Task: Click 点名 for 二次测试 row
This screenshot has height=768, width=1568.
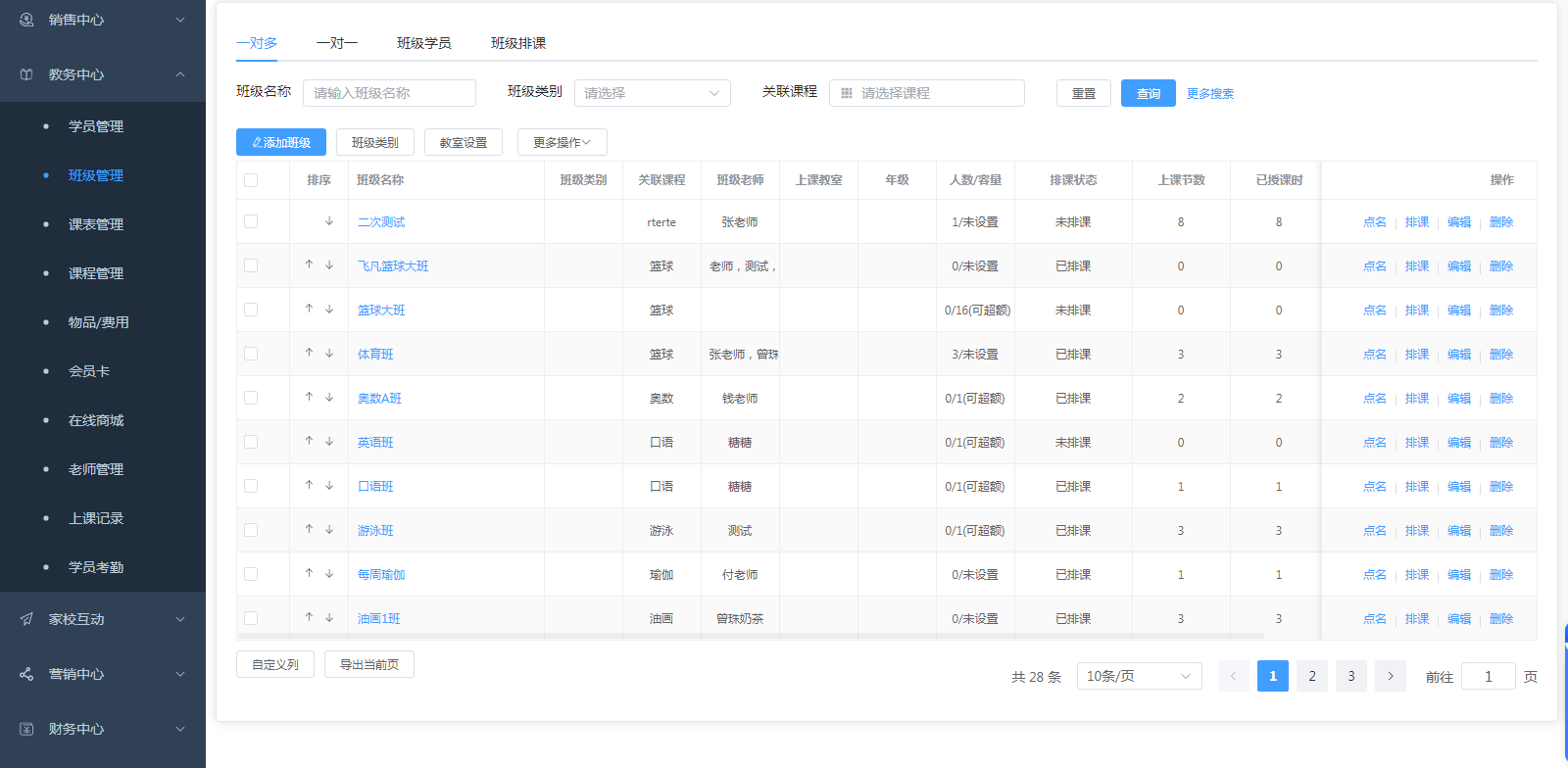Action: (x=1375, y=222)
